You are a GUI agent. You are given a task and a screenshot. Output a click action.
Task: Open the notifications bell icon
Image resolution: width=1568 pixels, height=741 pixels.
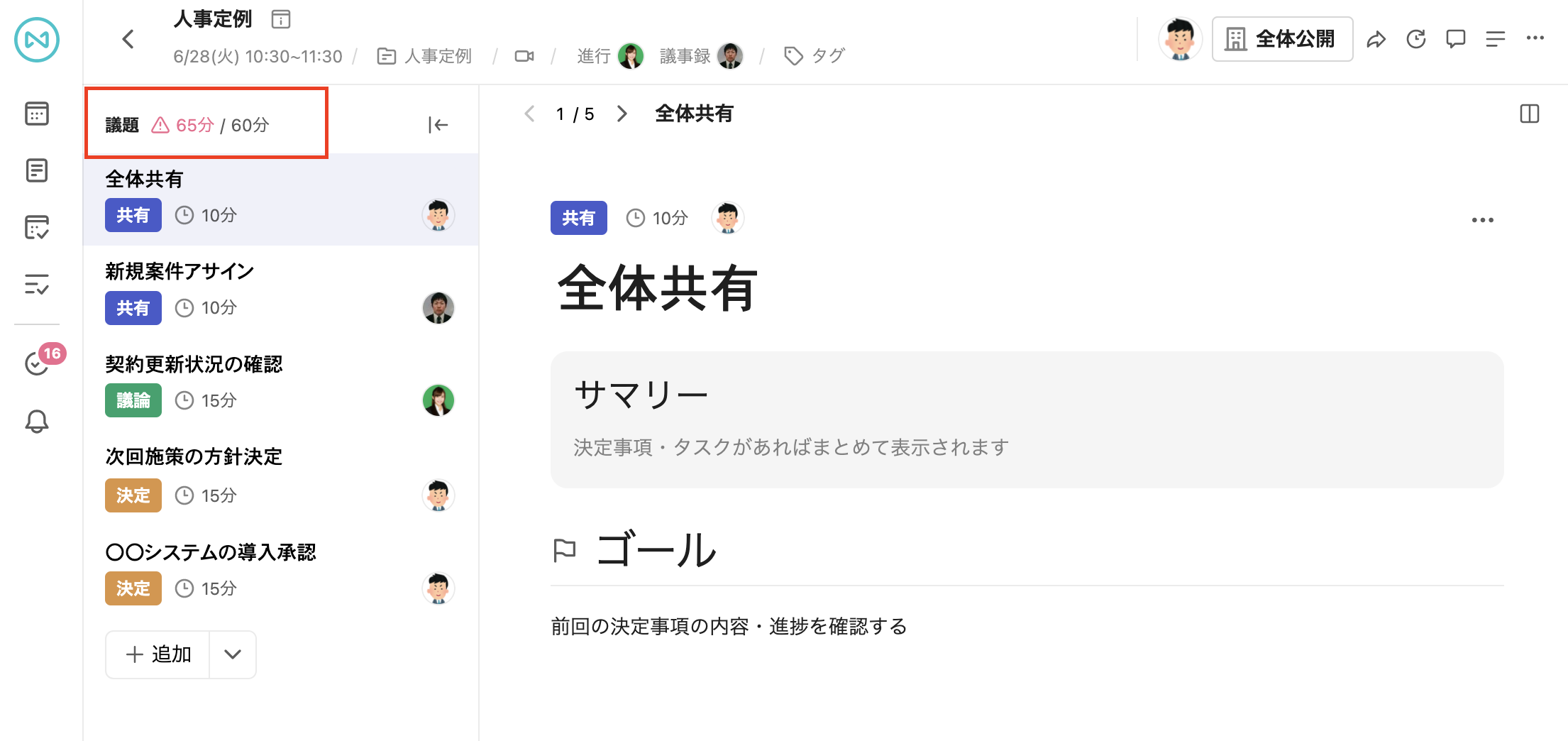37,422
